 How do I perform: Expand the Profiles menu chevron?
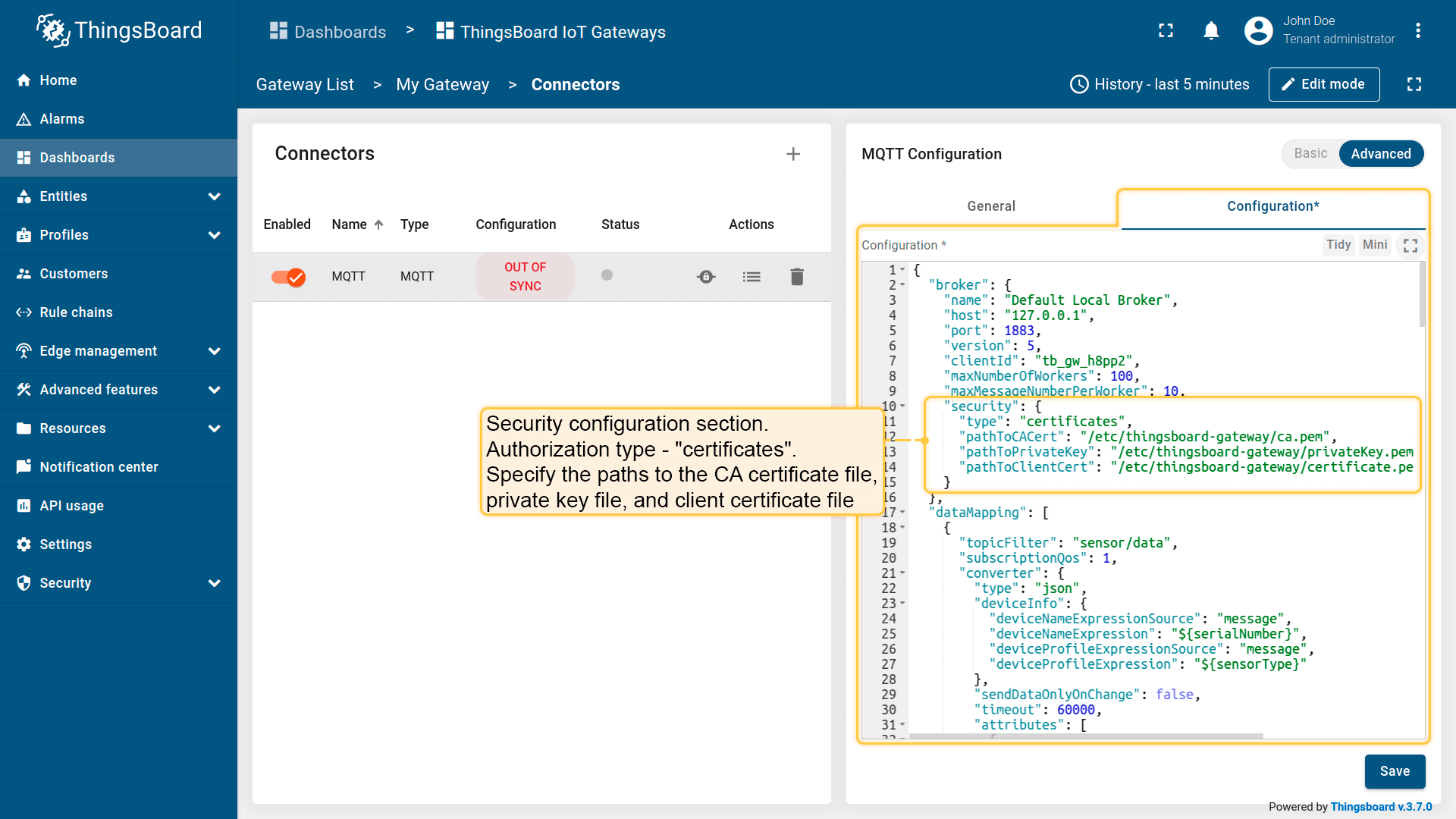click(x=215, y=235)
